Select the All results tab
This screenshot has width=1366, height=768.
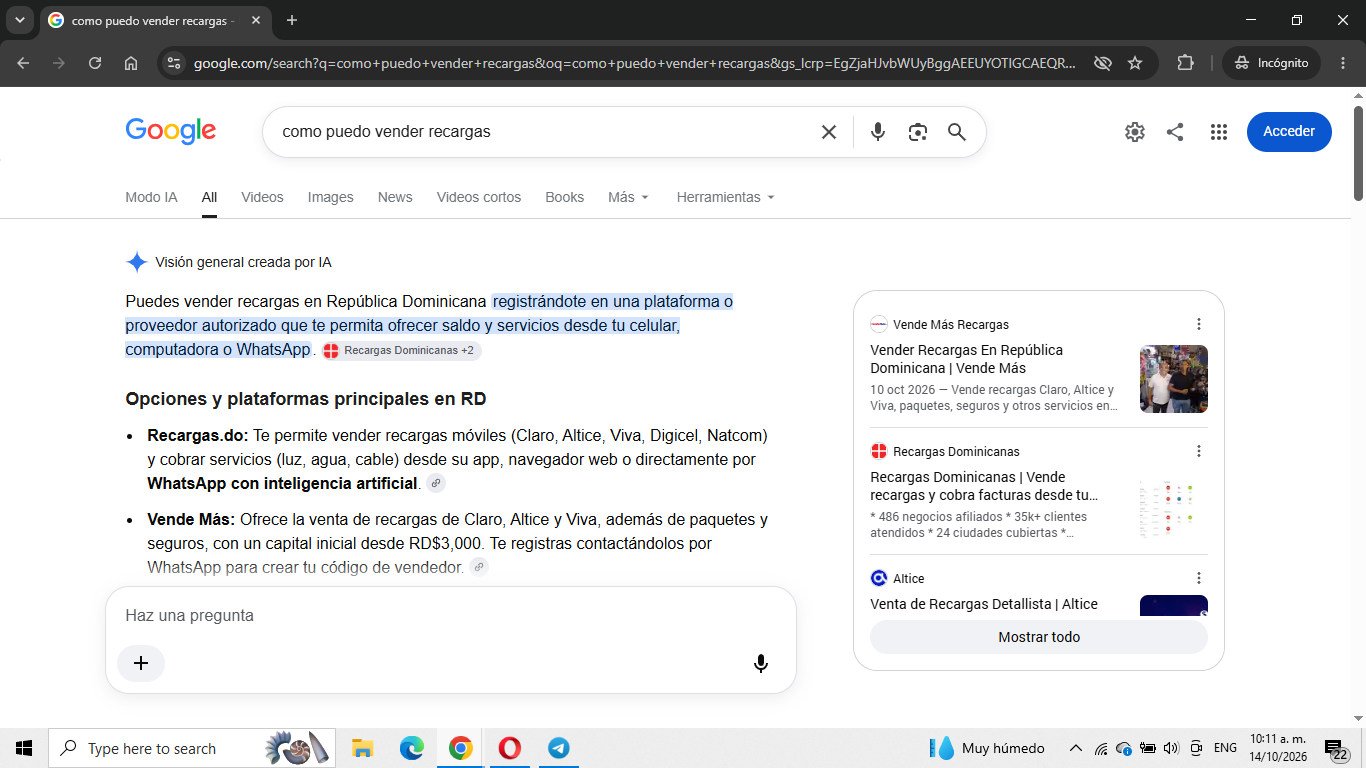click(x=209, y=197)
